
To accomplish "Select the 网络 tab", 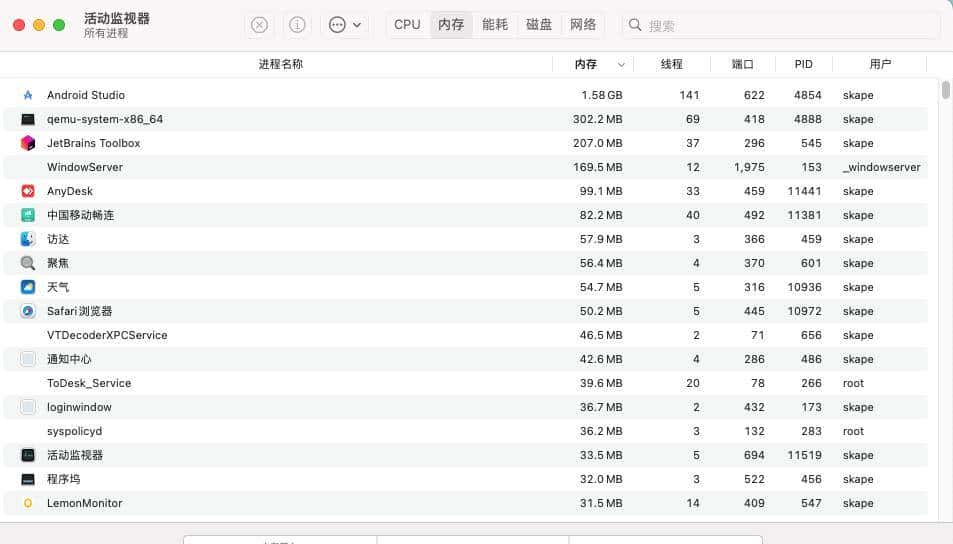I will (x=583, y=25).
